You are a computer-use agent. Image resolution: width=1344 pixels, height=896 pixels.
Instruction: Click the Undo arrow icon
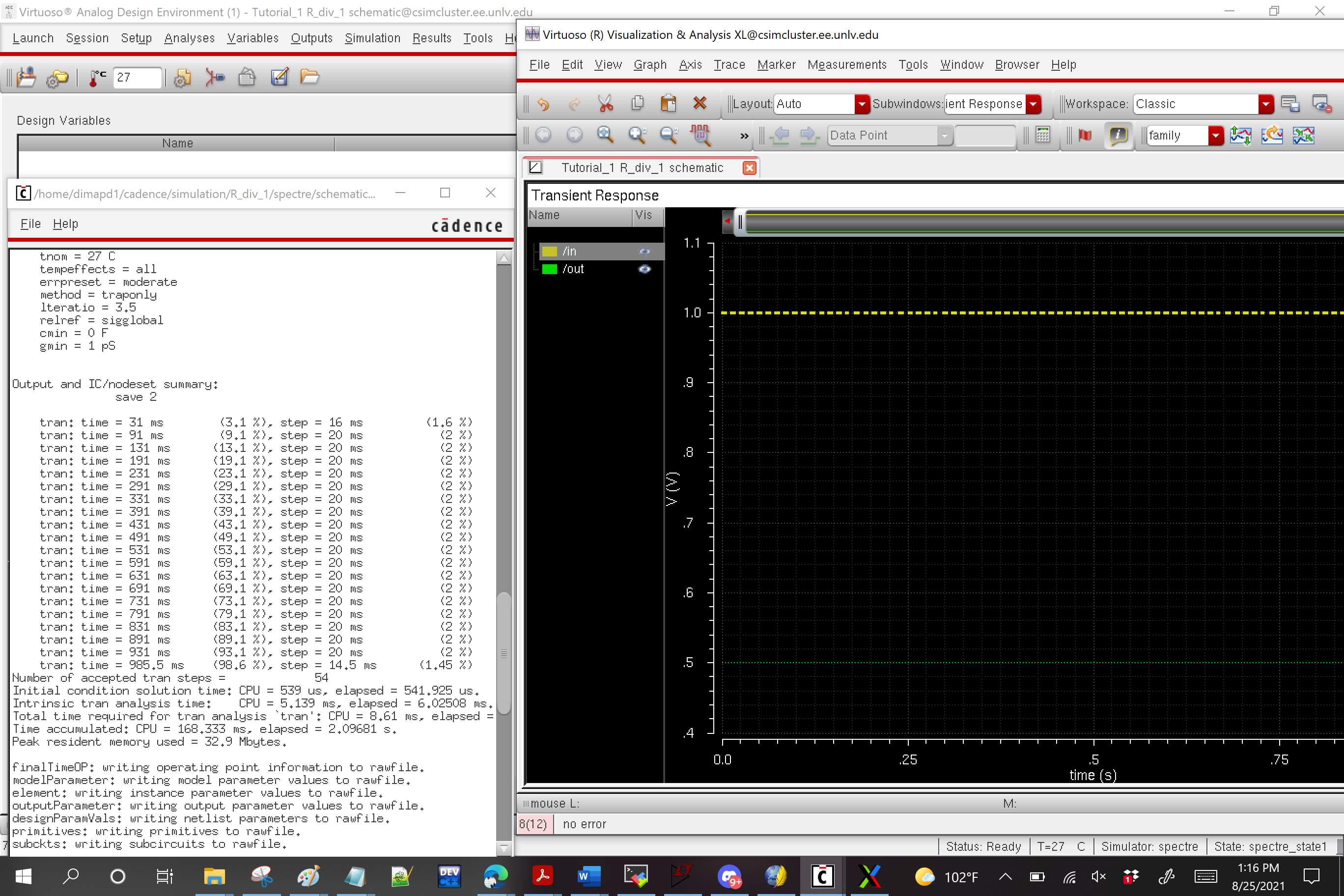pos(543,104)
